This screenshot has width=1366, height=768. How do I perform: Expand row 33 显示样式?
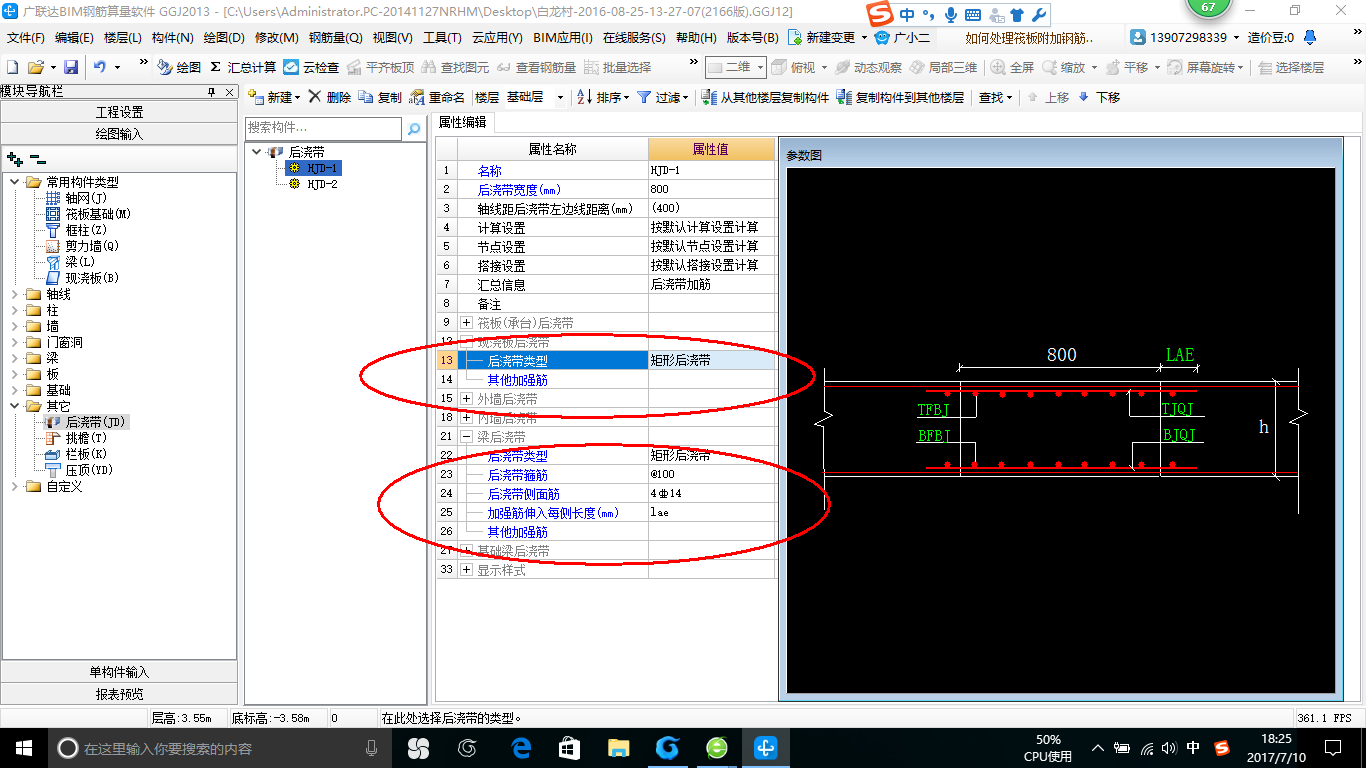tap(467, 570)
